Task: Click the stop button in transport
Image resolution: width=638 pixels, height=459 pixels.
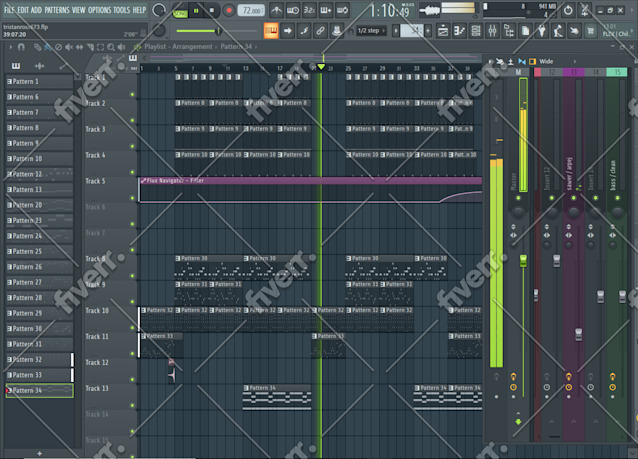Action: tap(212, 11)
